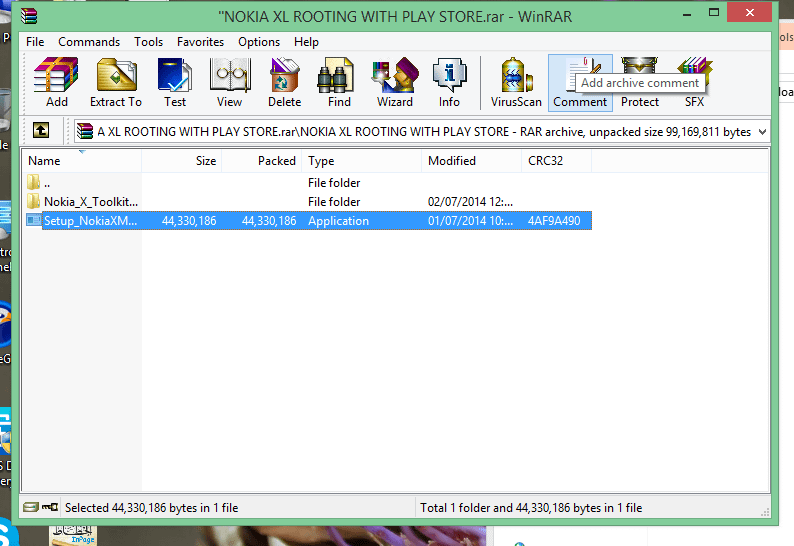Viewport: 794px width, 546px height.
Task: Click the 4AF9A490 CRC32 value
Action: coord(554,221)
